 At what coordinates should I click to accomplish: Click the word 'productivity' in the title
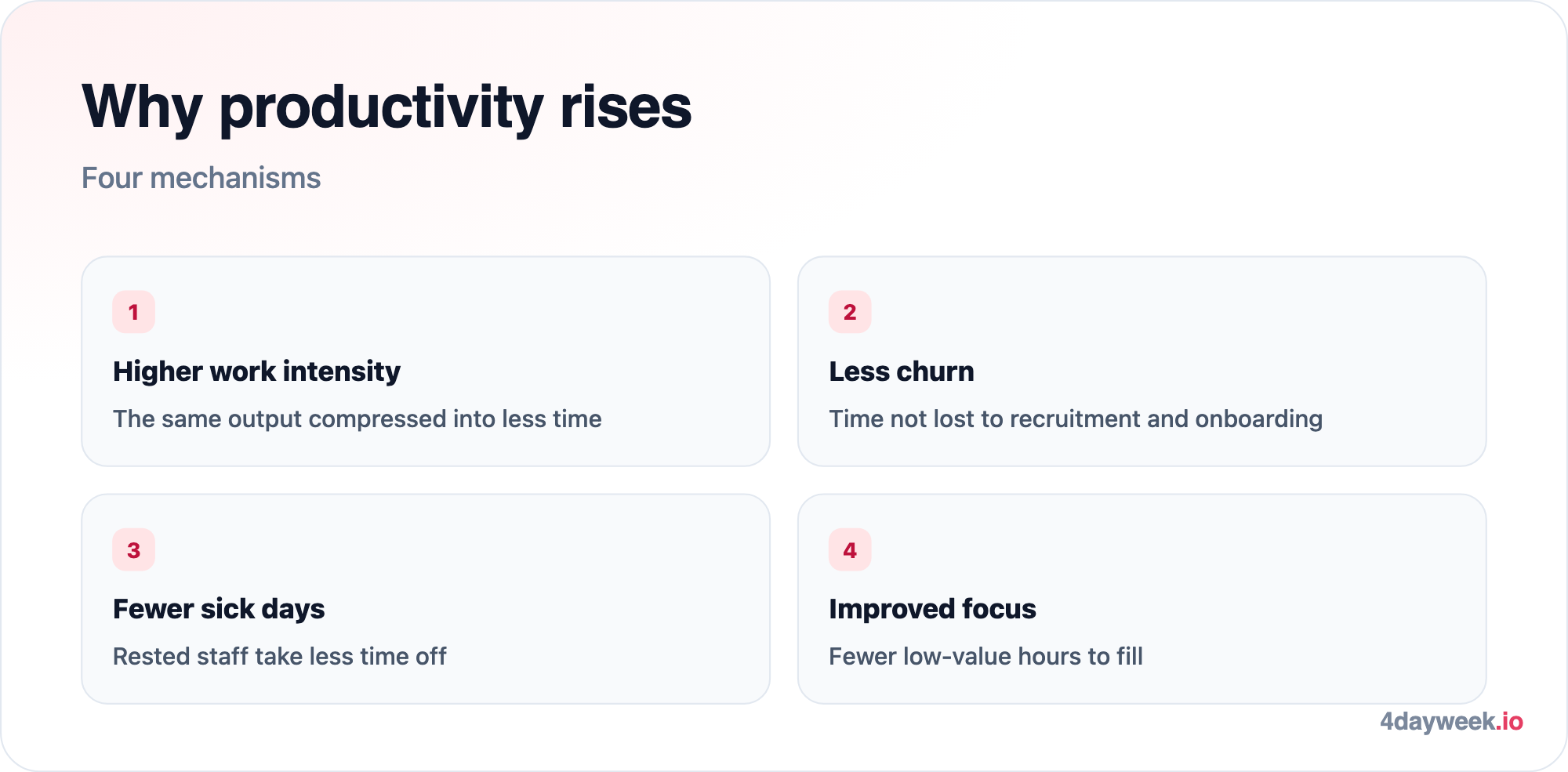381,108
